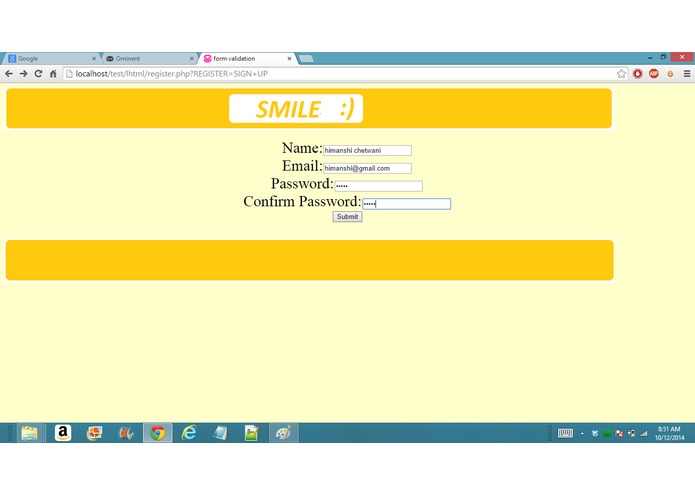
Task: Open the network signal tray icon
Action: pyautogui.click(x=644, y=433)
